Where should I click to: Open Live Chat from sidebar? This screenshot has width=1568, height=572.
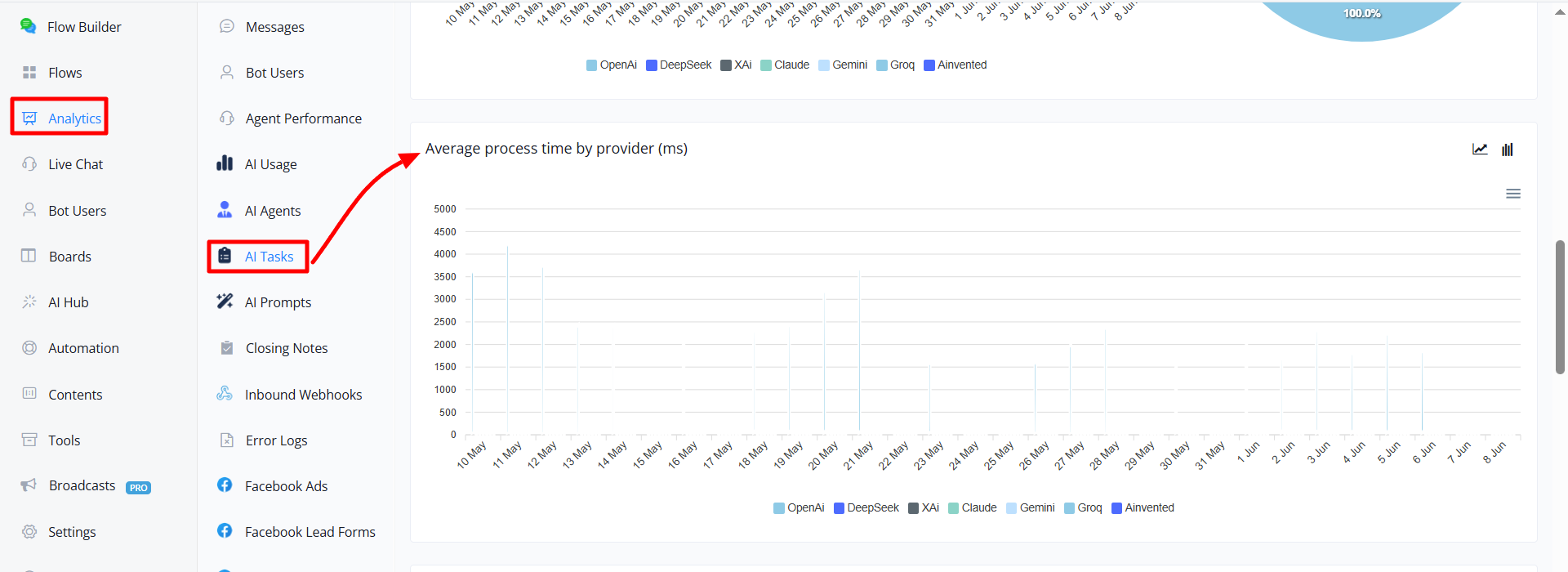(x=62, y=164)
